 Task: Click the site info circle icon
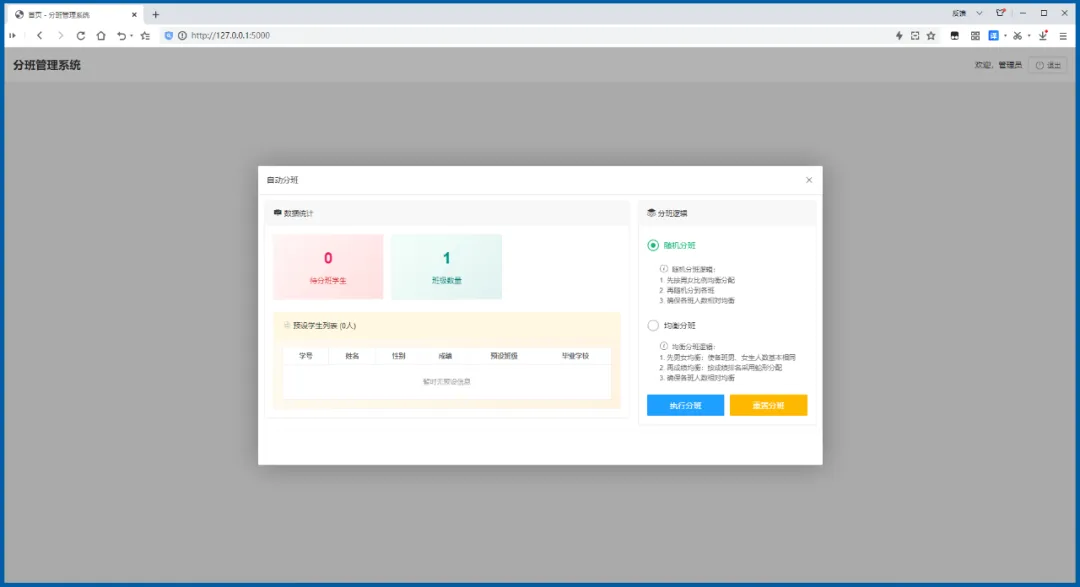point(183,35)
